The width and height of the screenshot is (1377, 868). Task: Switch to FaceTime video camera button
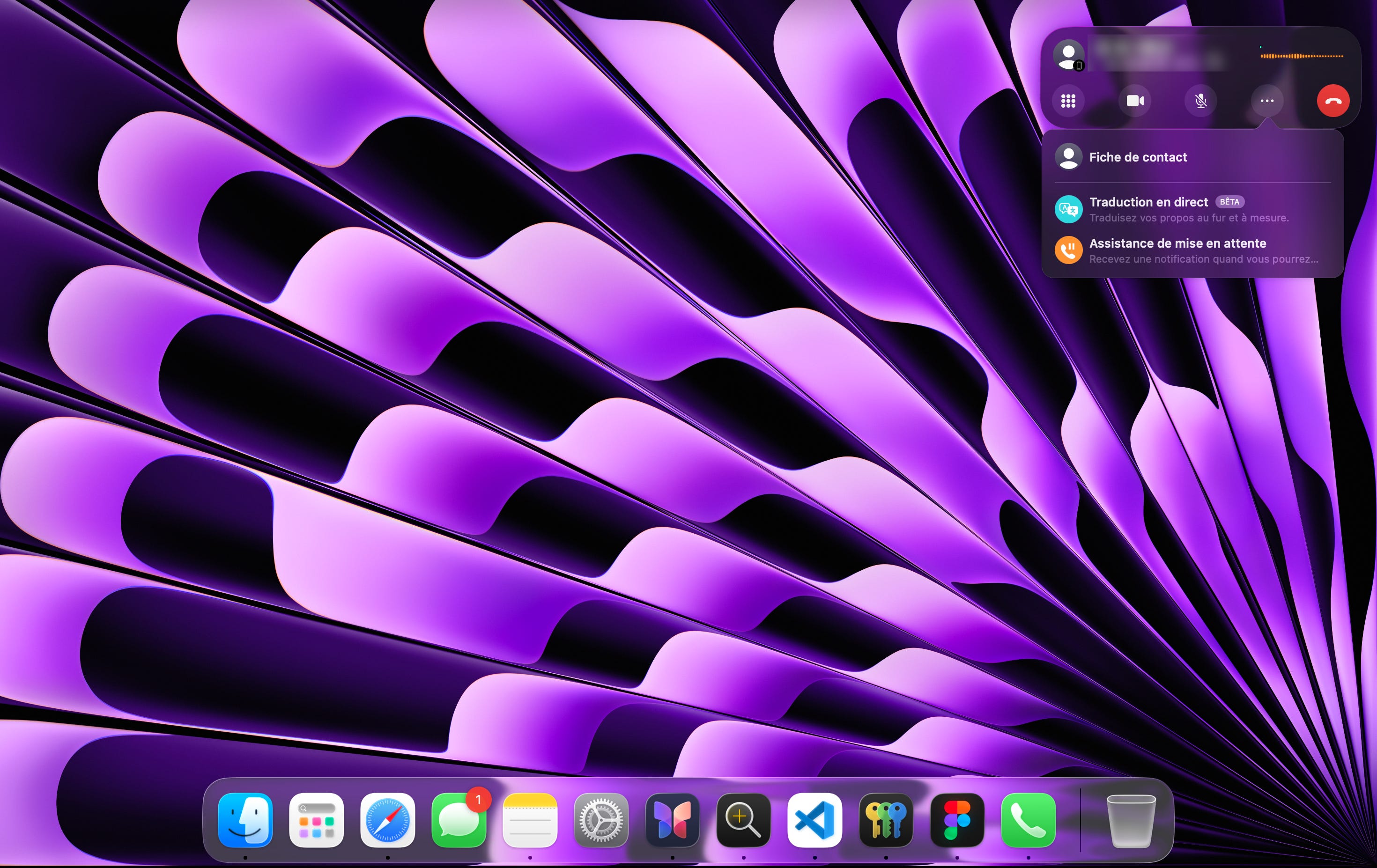(1134, 101)
